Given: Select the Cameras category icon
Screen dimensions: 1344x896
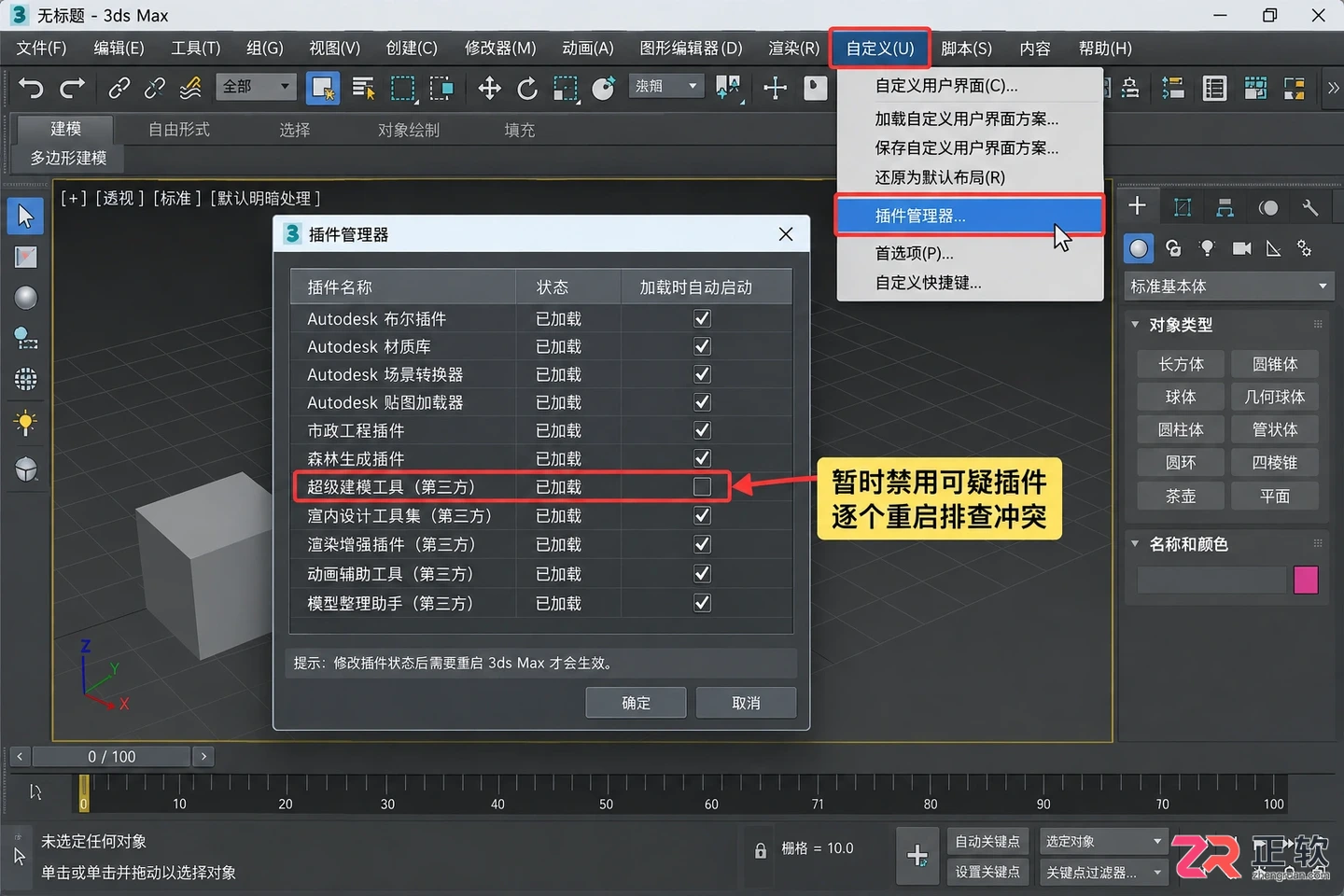Looking at the screenshot, I should pyautogui.click(x=1241, y=248).
